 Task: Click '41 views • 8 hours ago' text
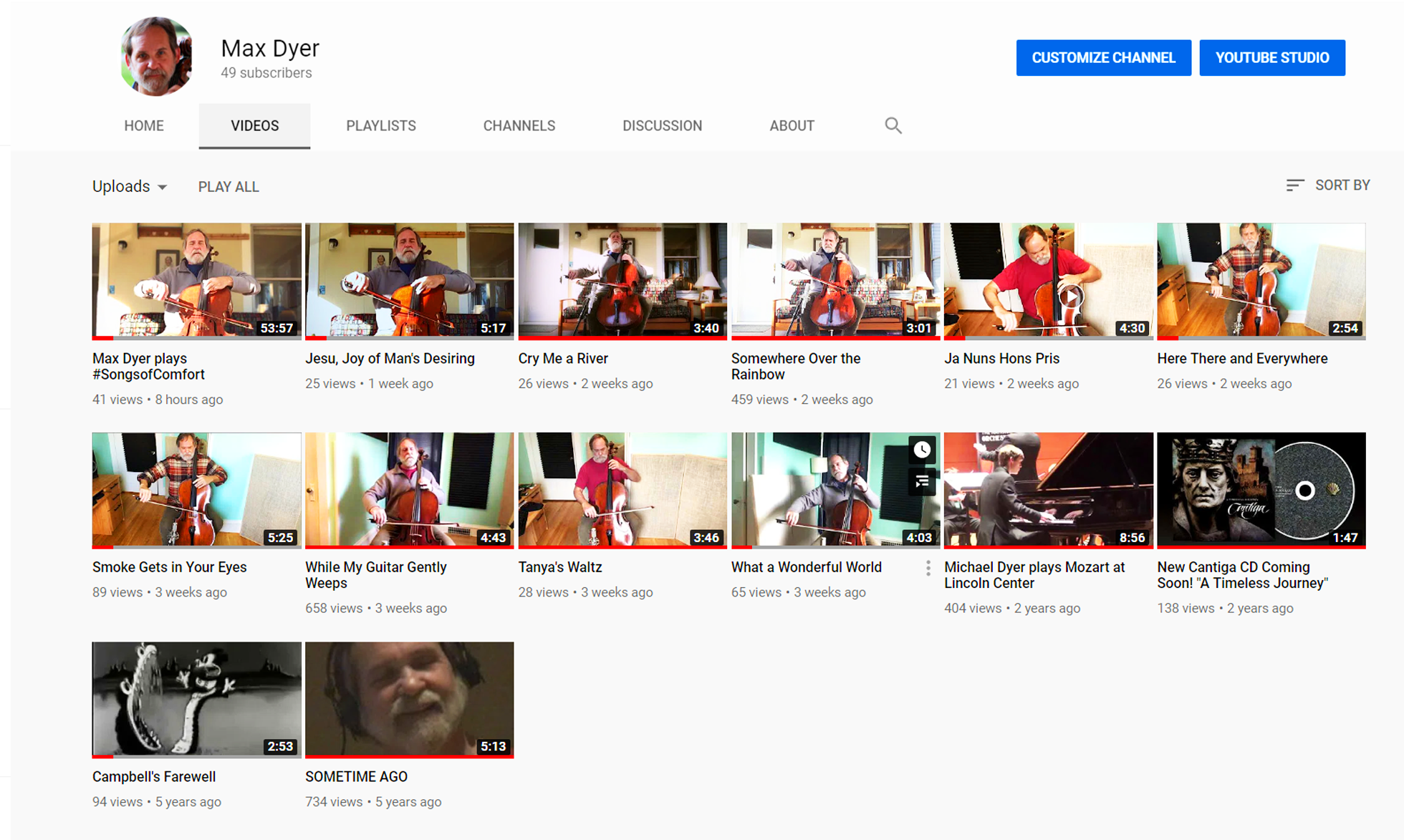tap(158, 400)
